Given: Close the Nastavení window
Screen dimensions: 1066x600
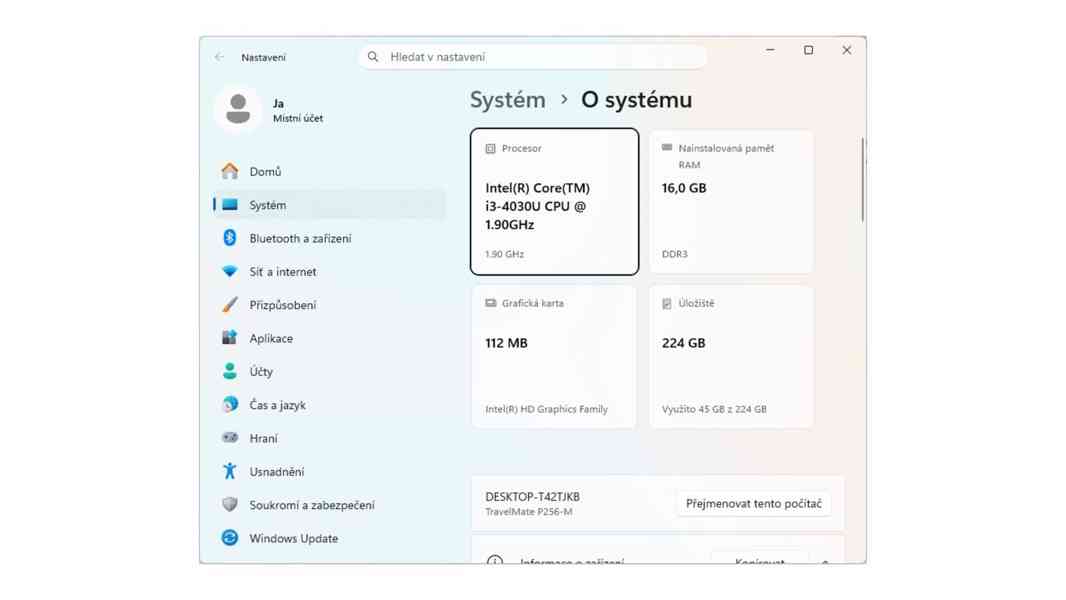Looking at the screenshot, I should click(846, 50).
